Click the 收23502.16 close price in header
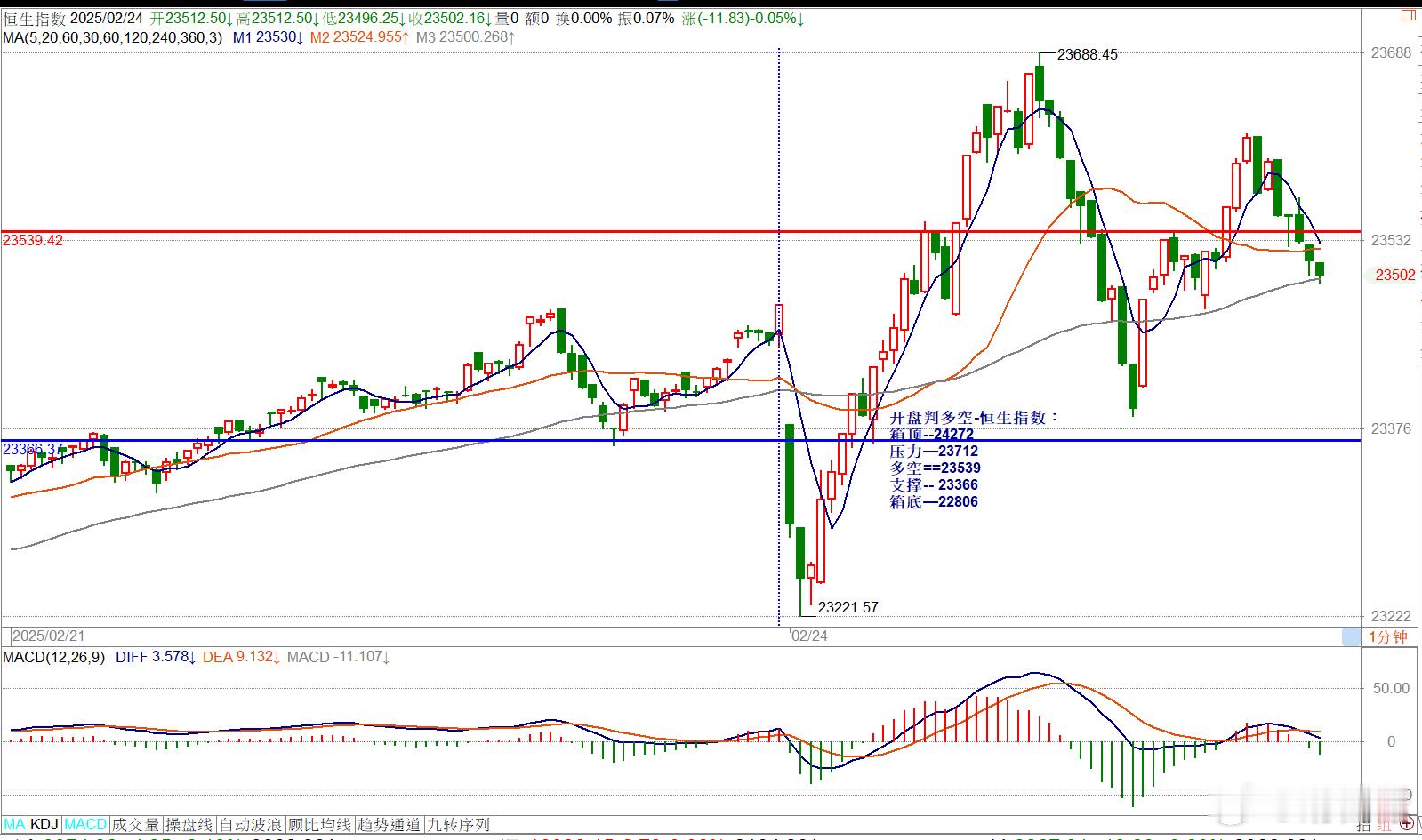 coord(449,19)
